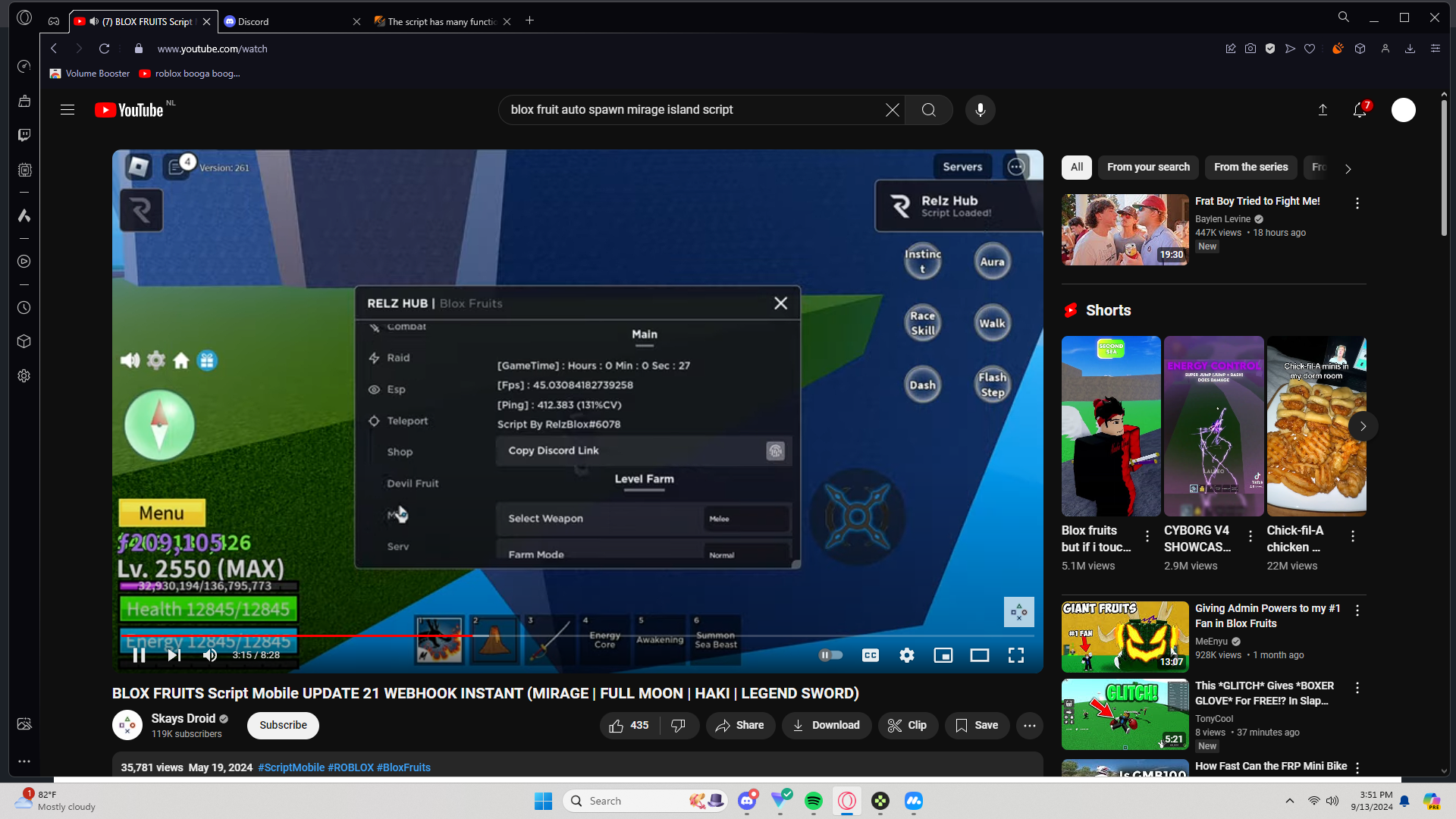Open options for GLITCH Boxer Glove video
Screen dimensions: 1456x819
point(1357,688)
